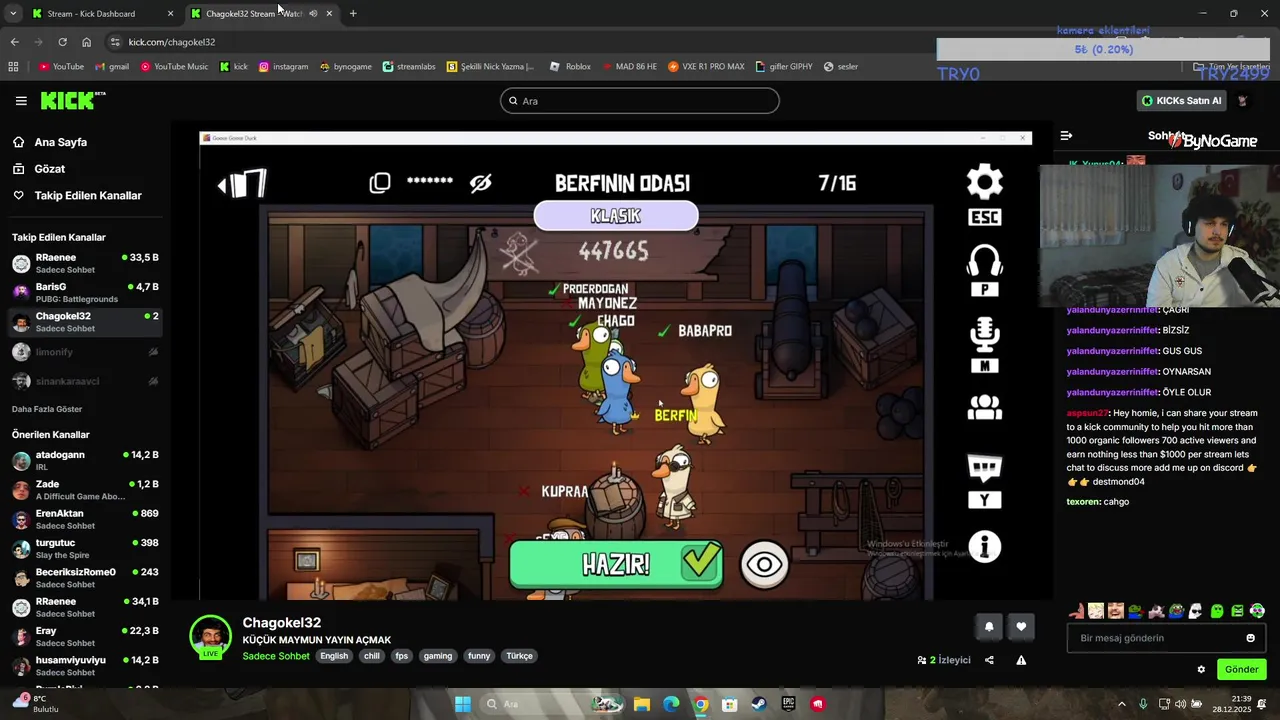Click the Türkçe tag
The height and width of the screenshot is (720, 1280).
519,656
